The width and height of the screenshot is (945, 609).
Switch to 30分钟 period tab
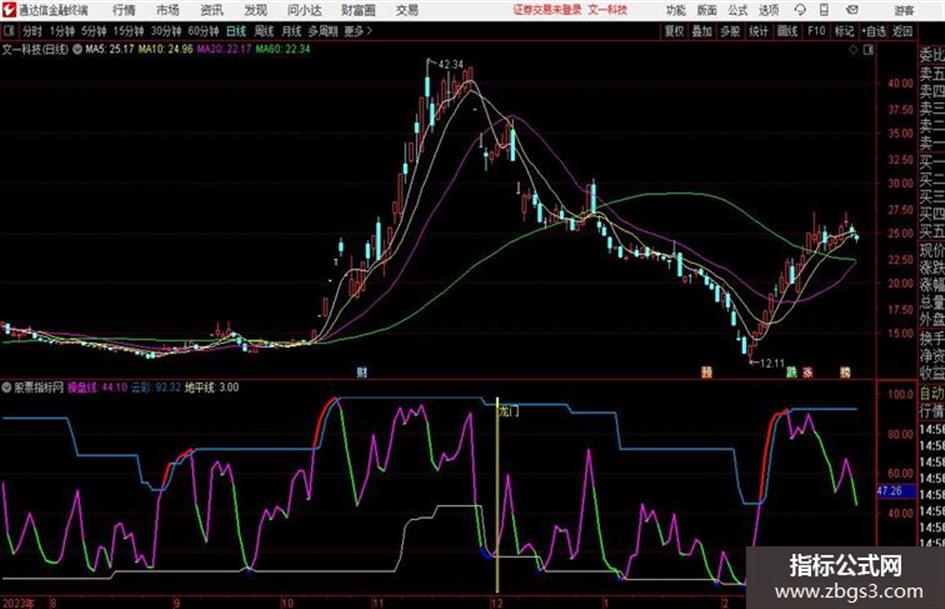tap(166, 31)
